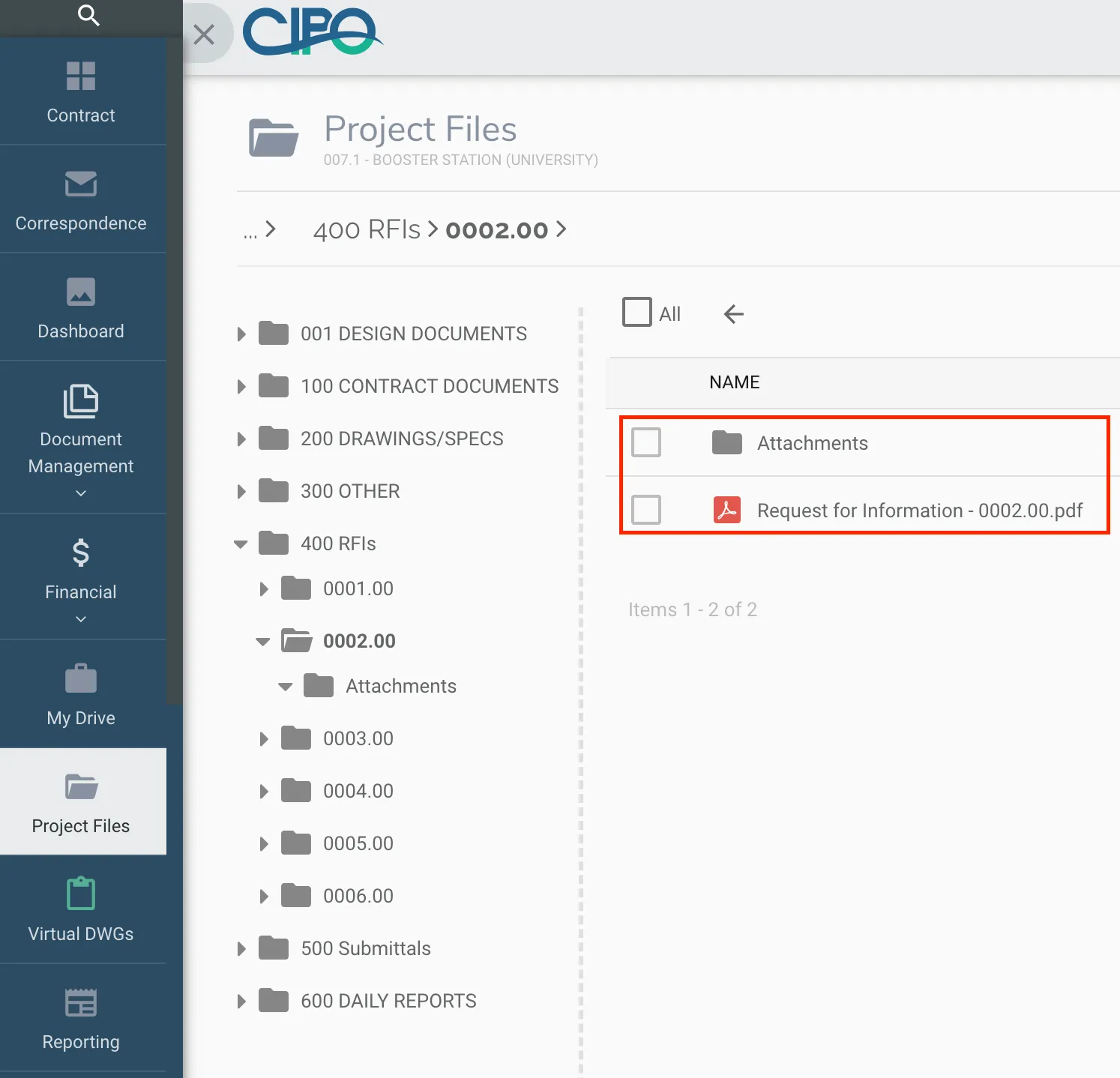Click the 100 CONTRACT DOCUMENTS folder icon
The height and width of the screenshot is (1078, 1120).
click(274, 386)
